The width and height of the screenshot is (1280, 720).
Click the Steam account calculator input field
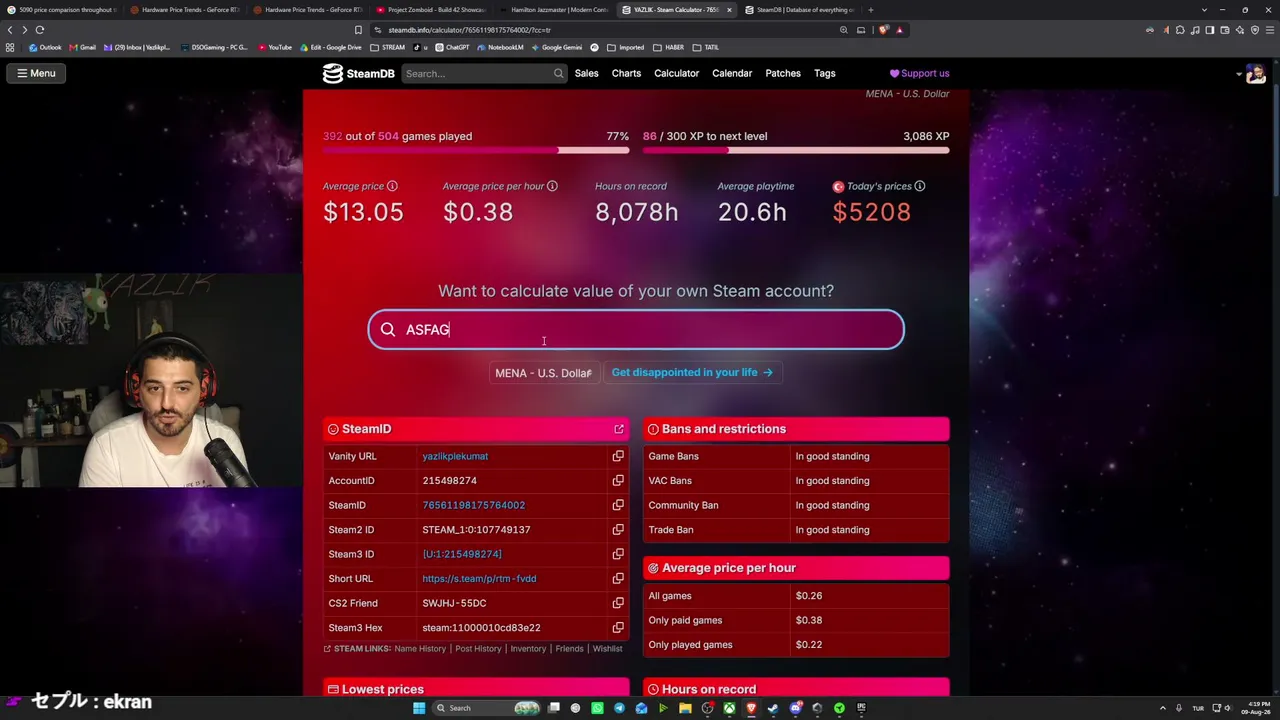636,330
